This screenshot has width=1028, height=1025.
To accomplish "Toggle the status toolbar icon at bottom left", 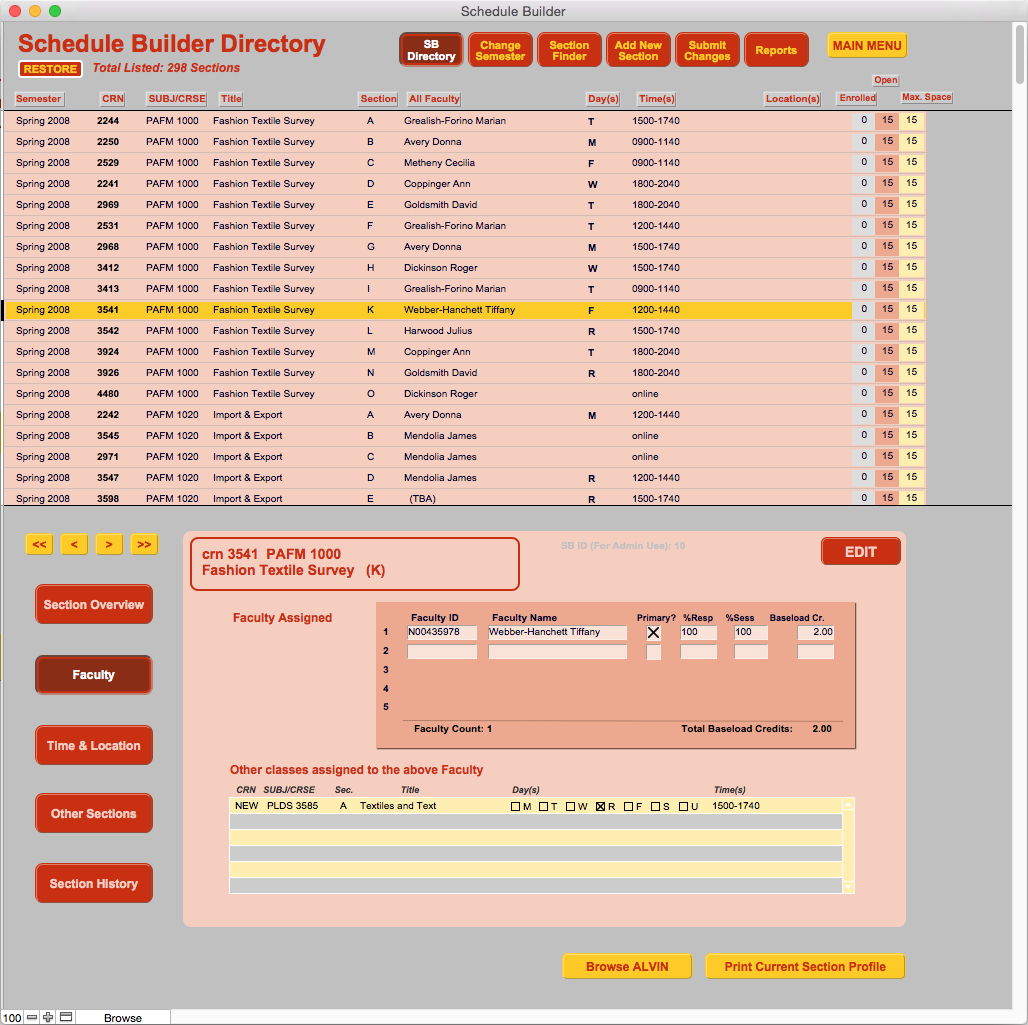I will tap(66, 1017).
